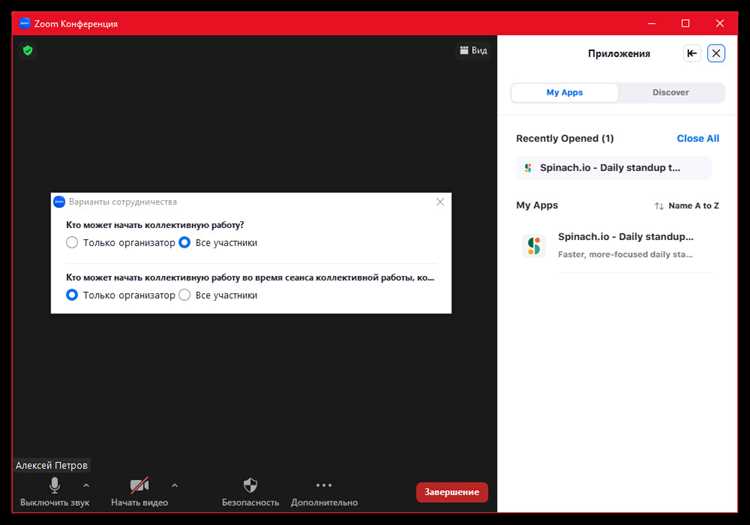Expand audio options arrow next to microphone
Viewport: 750px width, 525px height.
[86, 485]
